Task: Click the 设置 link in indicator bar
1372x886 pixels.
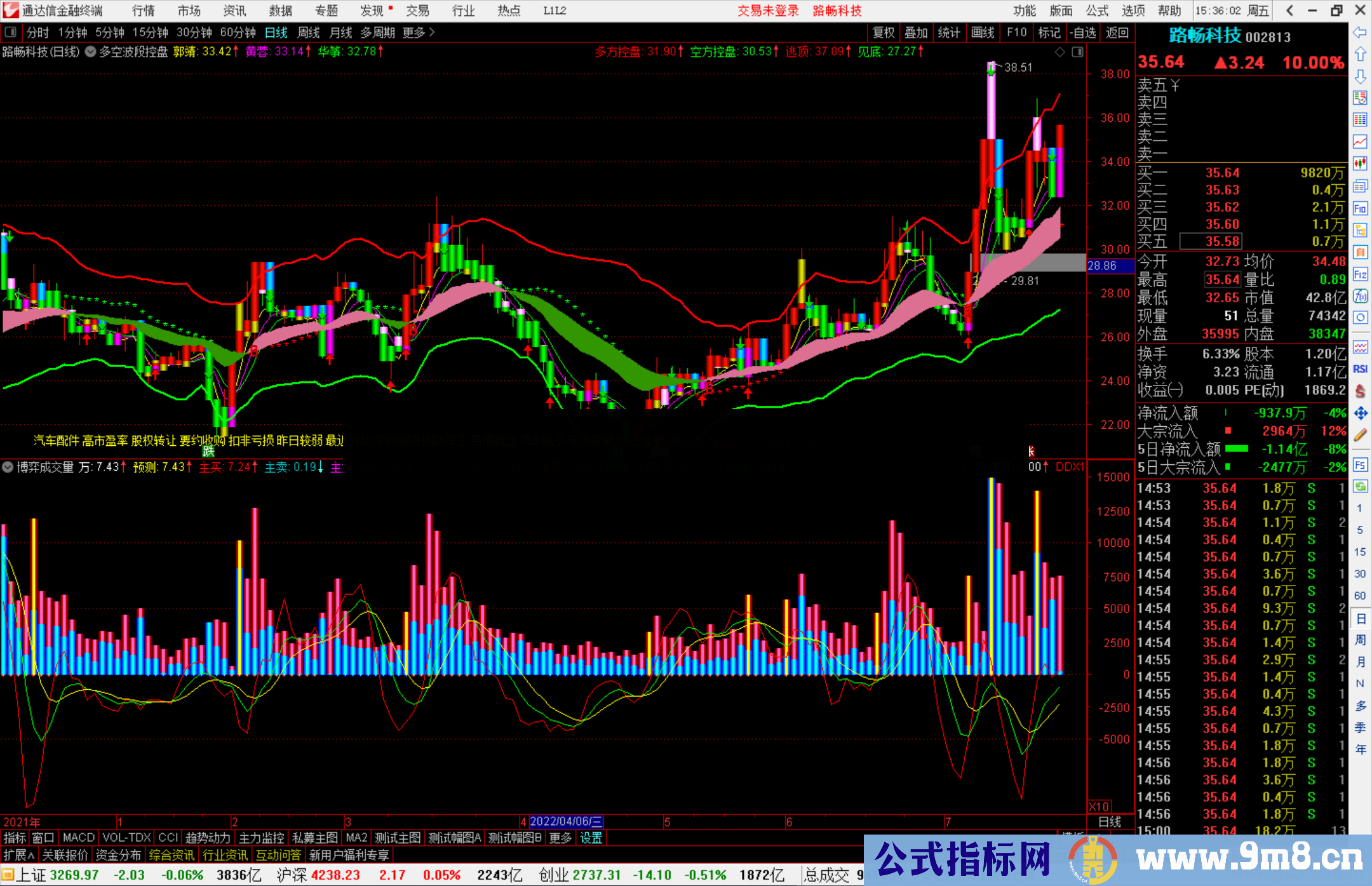Action: point(591,838)
